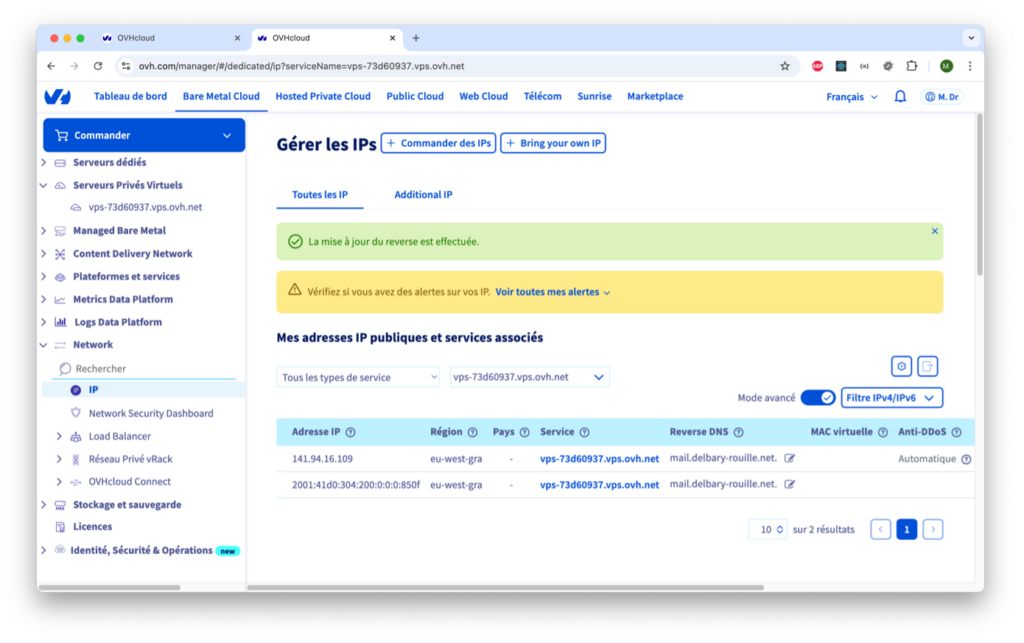Select page 1 in pagination
The image size is (1024, 643).
[906, 529]
